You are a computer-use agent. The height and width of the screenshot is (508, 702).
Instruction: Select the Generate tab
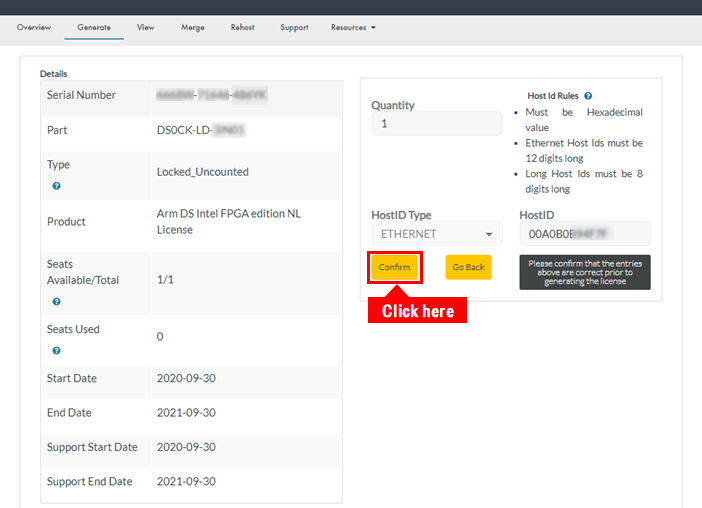coord(94,27)
